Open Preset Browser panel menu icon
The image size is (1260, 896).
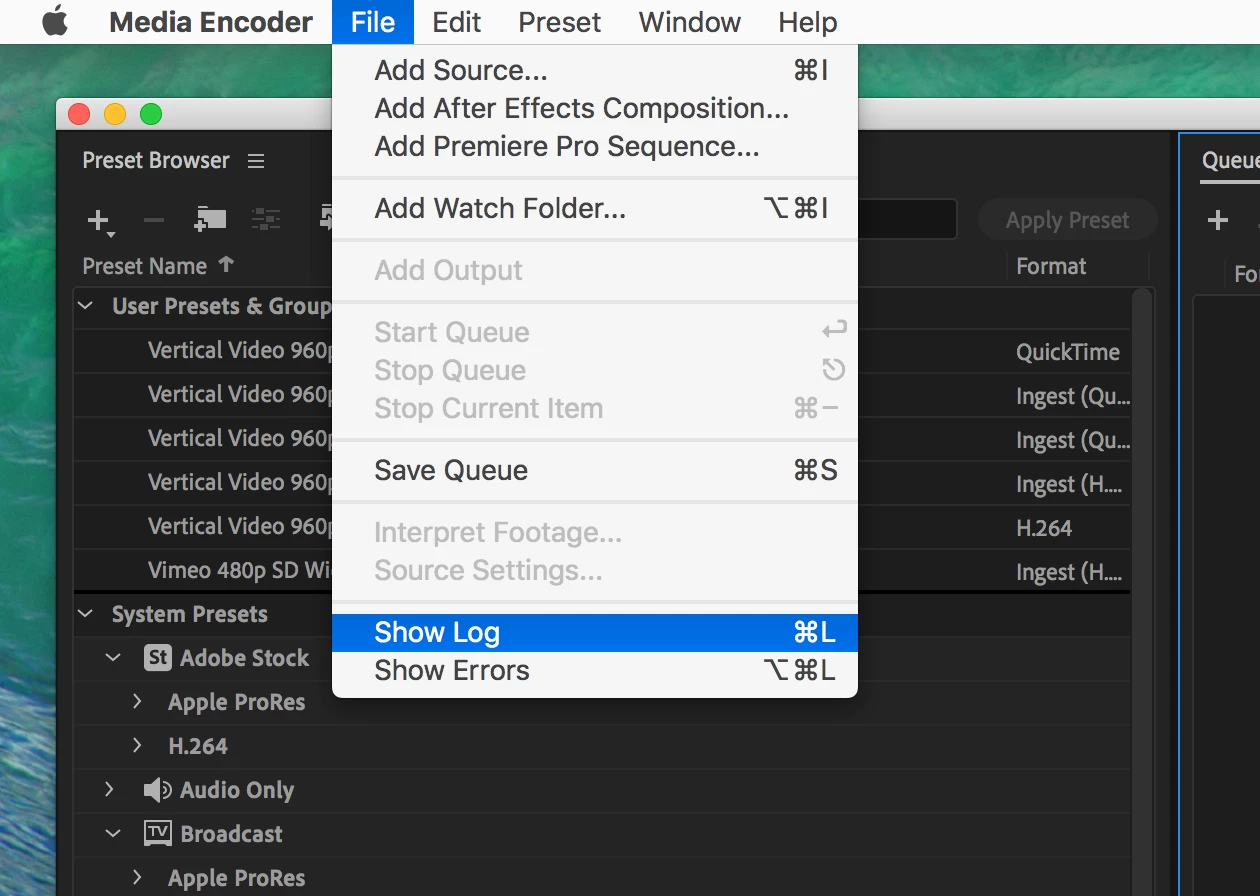coord(256,161)
